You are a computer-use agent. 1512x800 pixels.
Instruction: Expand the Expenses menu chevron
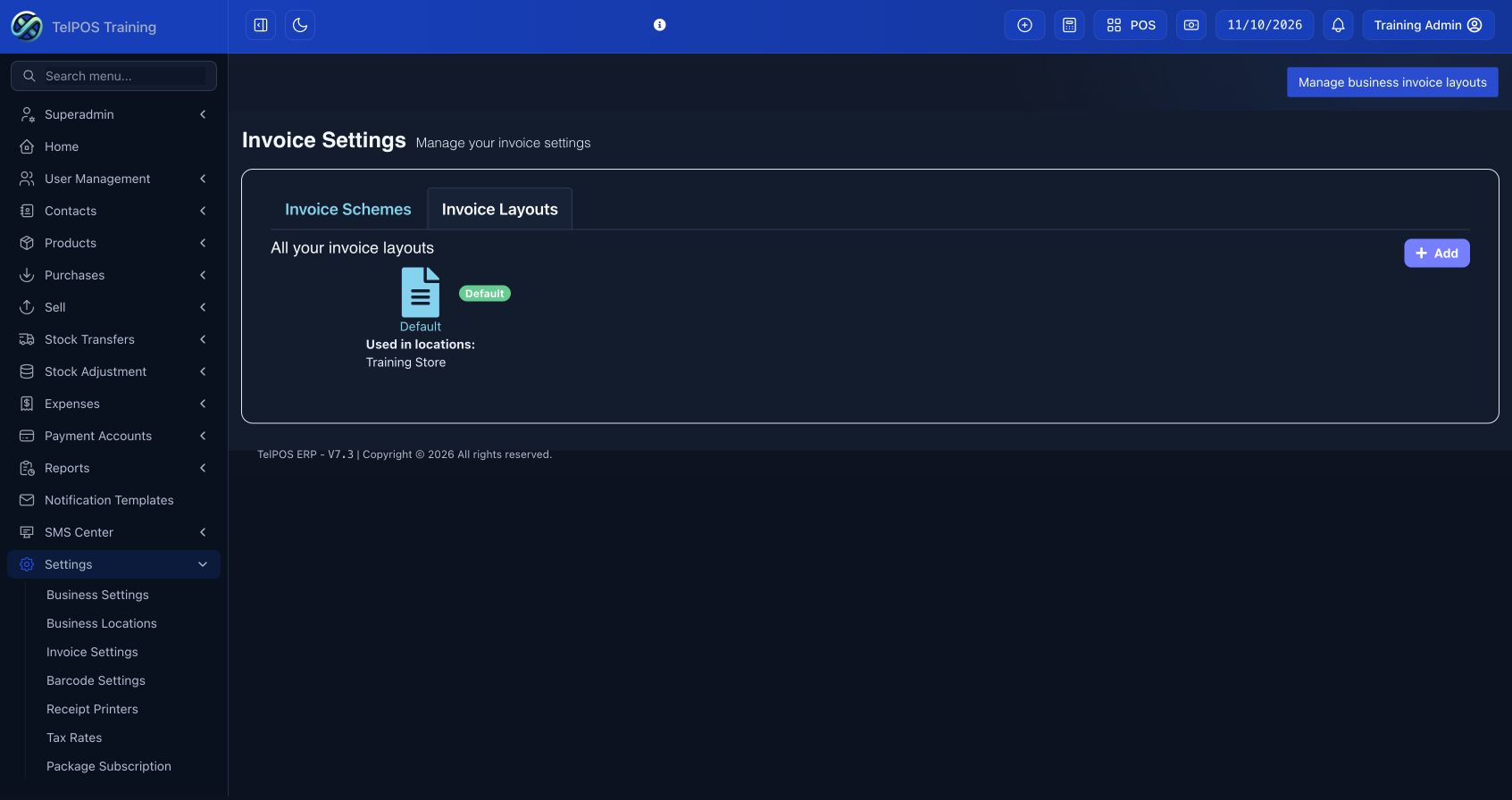pyautogui.click(x=203, y=404)
